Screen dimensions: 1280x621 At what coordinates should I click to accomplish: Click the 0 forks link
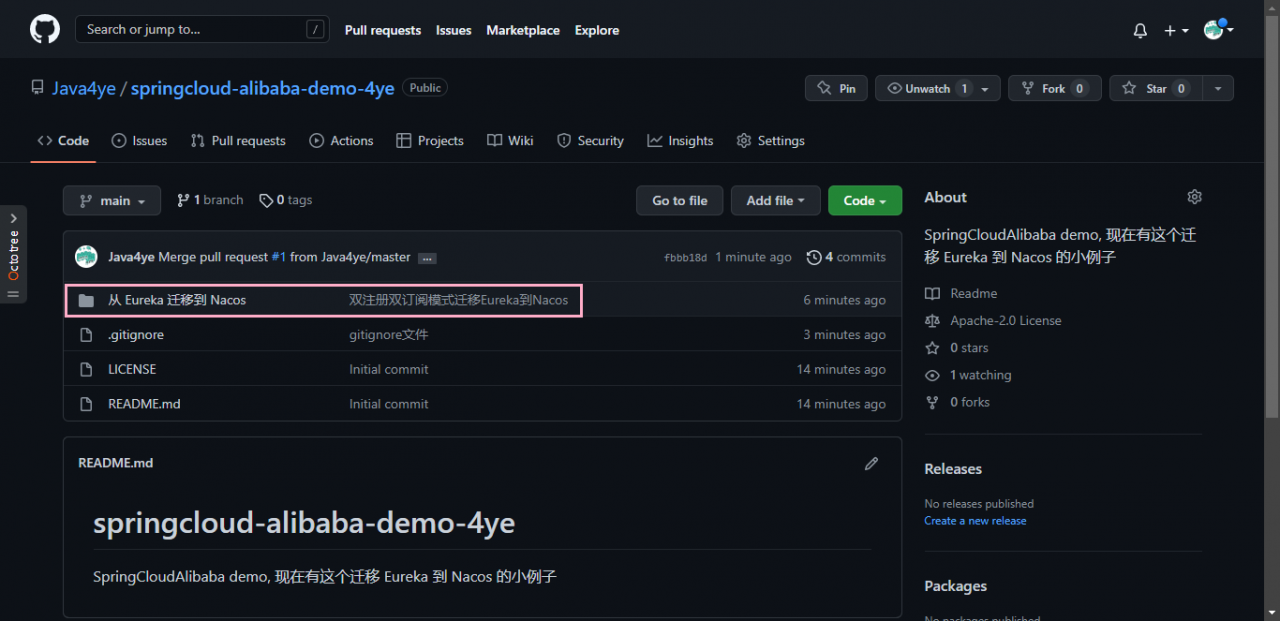tap(957, 402)
